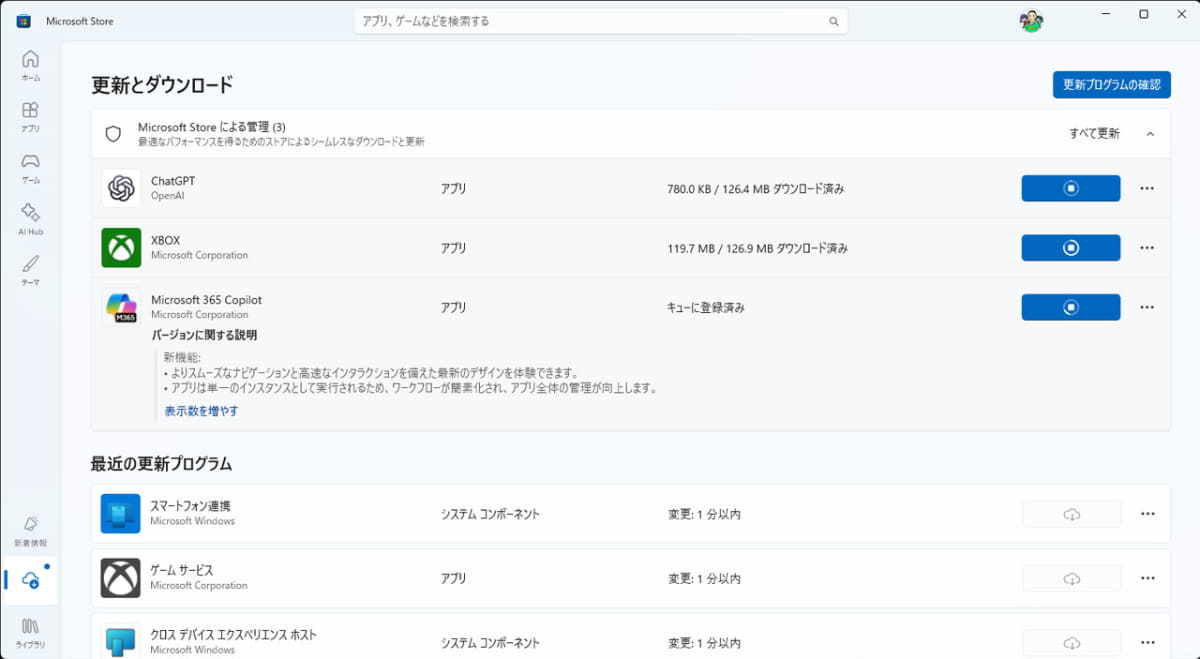Open more options for ChatGPT row

1147,188
